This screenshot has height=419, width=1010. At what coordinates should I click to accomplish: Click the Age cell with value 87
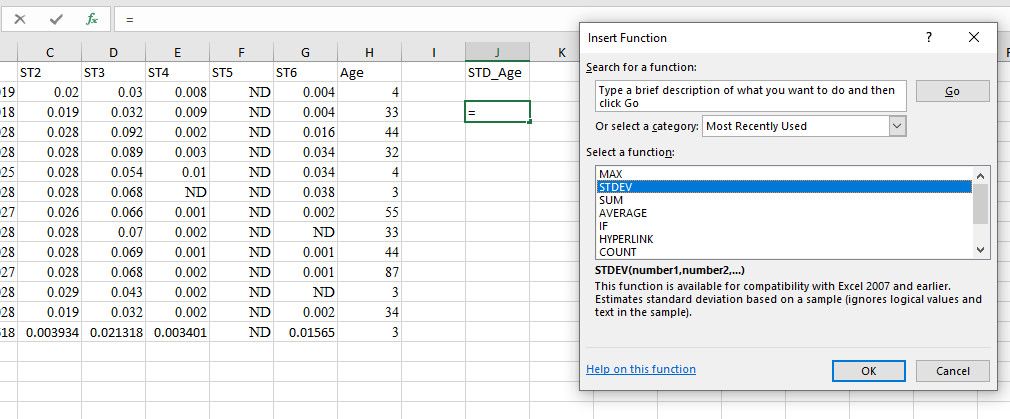pos(369,272)
